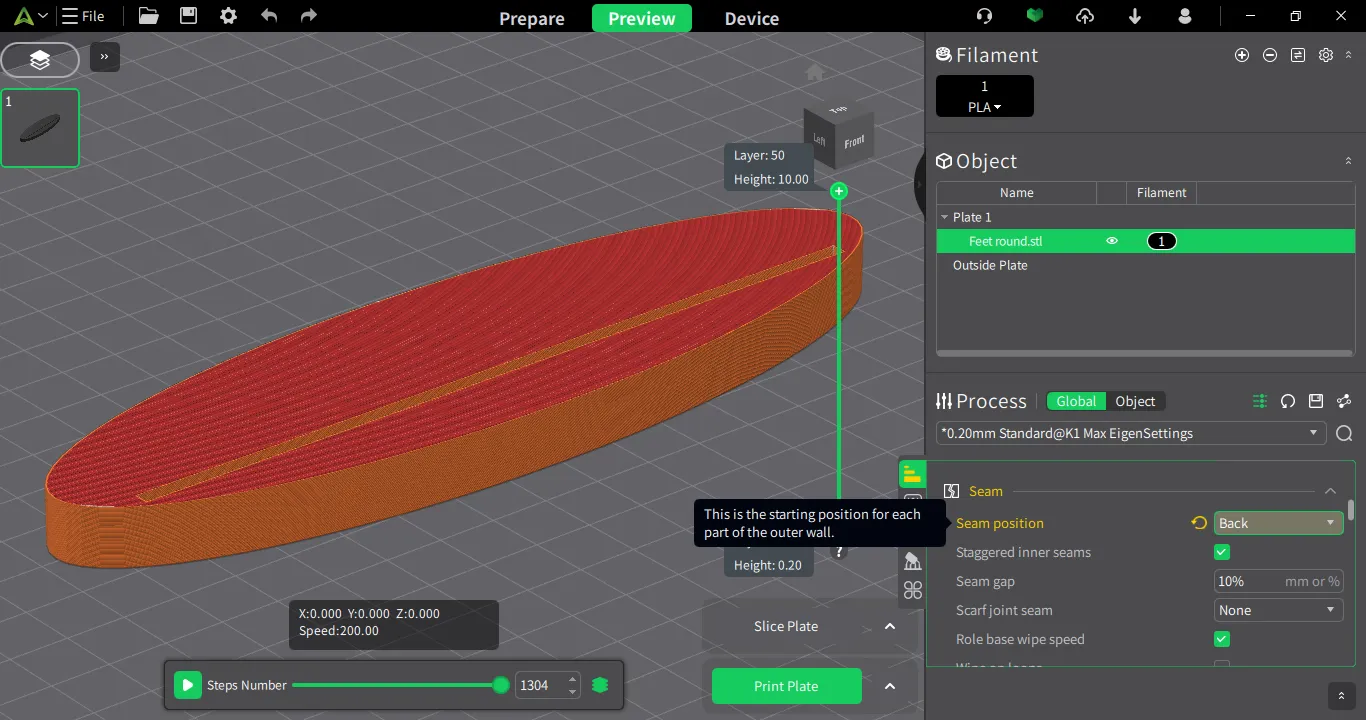
Task: Search process settings with magnifier icon
Action: point(1344,433)
